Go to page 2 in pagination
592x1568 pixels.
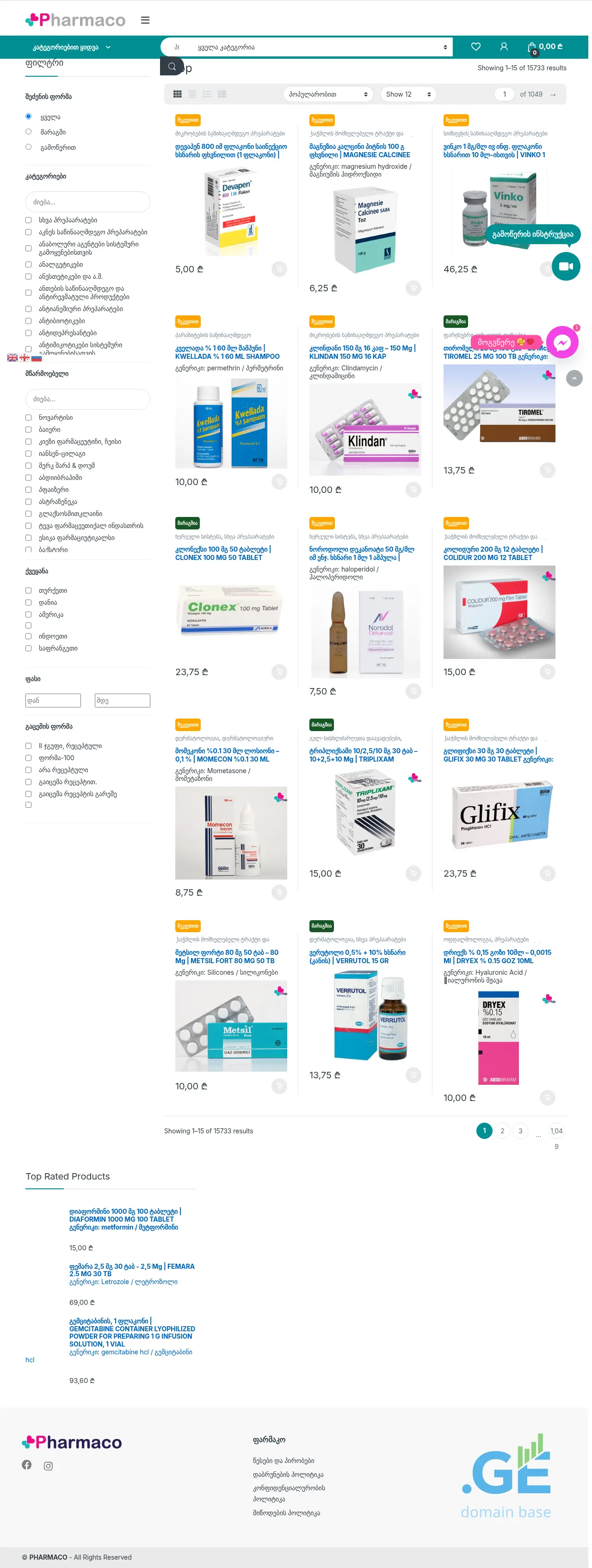click(502, 1131)
